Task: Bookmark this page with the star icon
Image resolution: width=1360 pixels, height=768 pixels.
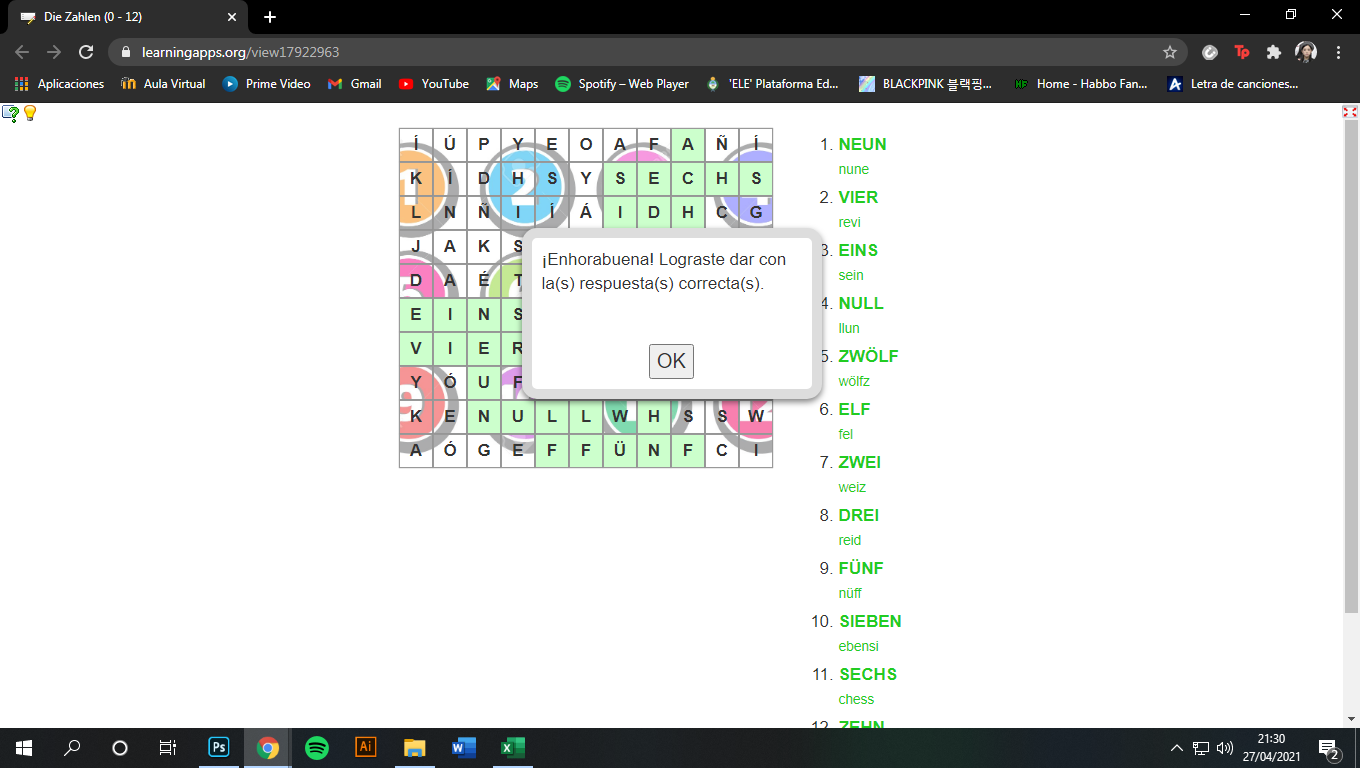Action: (x=1169, y=52)
